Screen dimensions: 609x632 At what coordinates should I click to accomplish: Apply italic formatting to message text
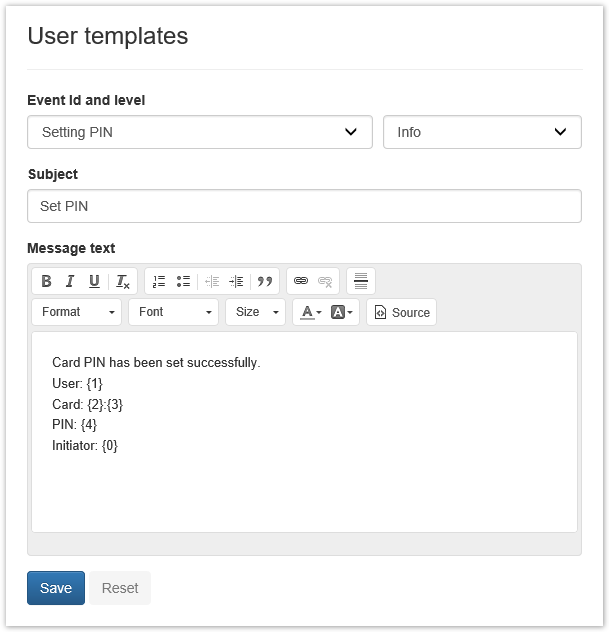(x=70, y=281)
